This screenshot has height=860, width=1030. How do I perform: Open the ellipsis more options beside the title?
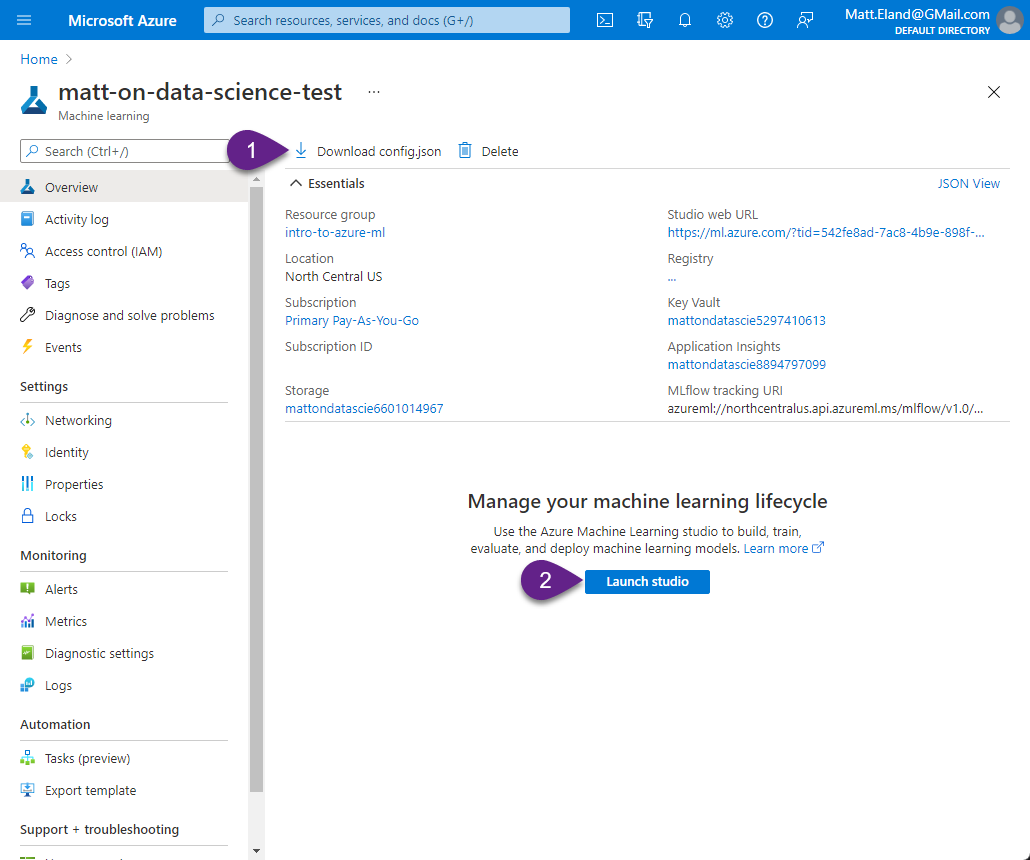point(374,92)
